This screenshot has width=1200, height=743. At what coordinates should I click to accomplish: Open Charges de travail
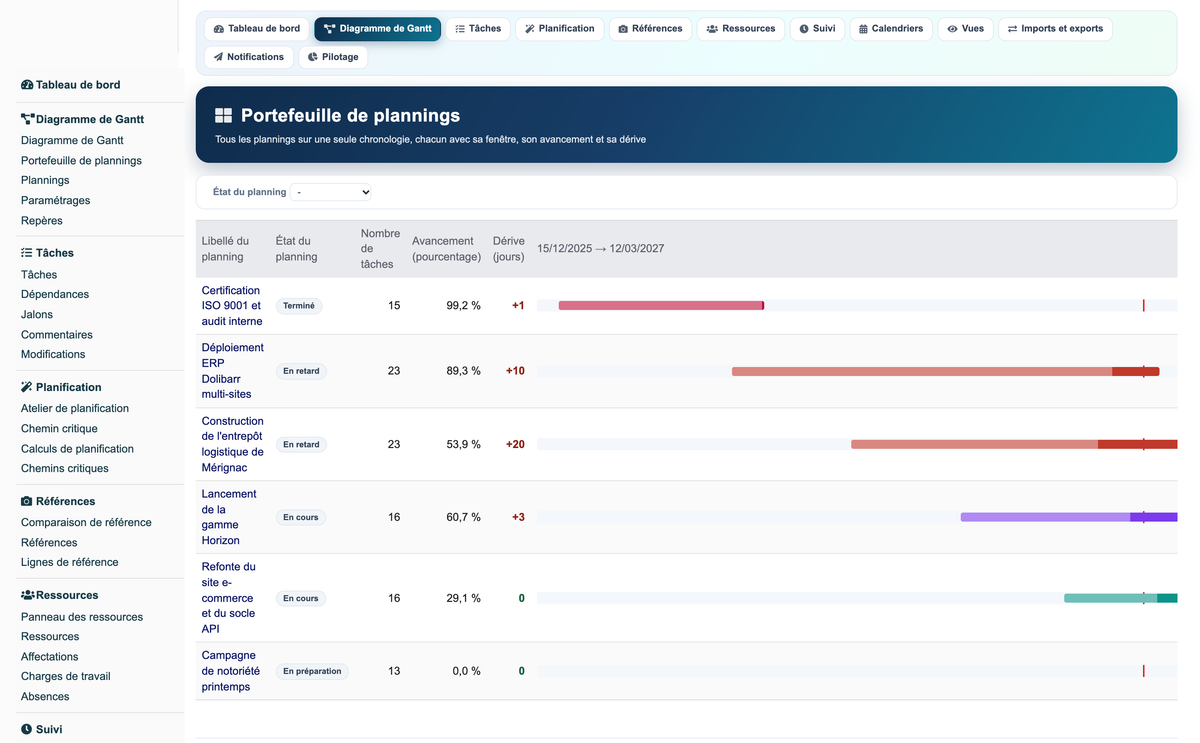point(66,677)
